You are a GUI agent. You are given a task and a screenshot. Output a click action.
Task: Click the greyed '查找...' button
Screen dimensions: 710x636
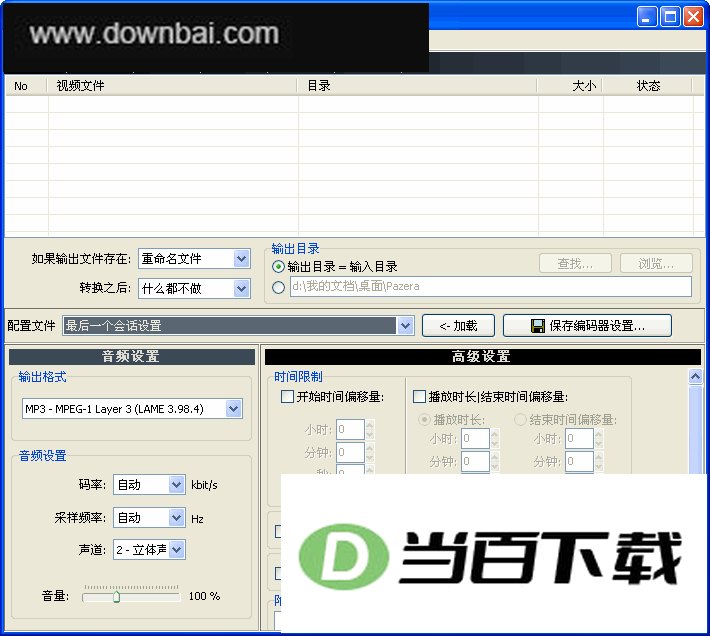click(575, 263)
